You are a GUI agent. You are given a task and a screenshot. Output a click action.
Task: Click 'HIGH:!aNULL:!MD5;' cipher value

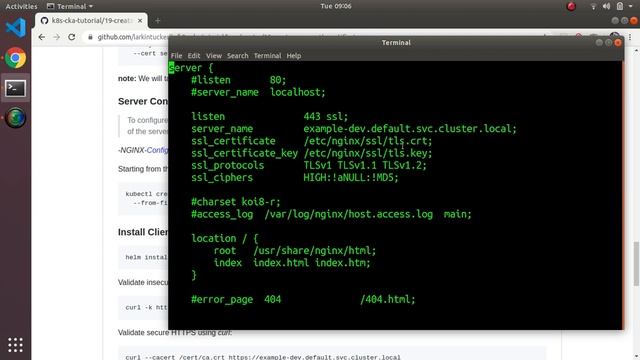pyautogui.click(x=351, y=178)
